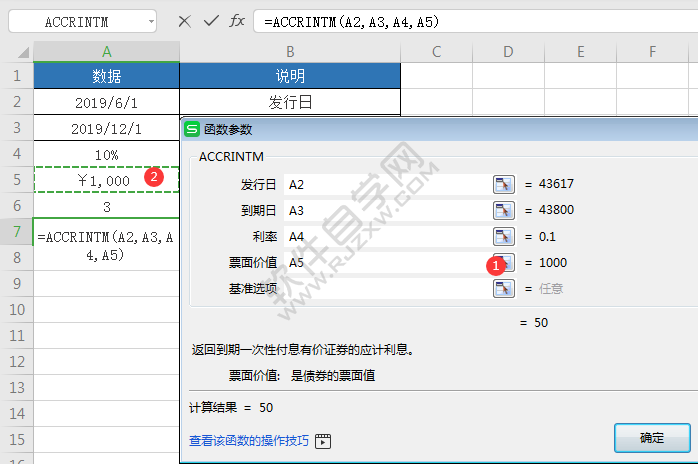Select column D header

click(x=508, y=52)
